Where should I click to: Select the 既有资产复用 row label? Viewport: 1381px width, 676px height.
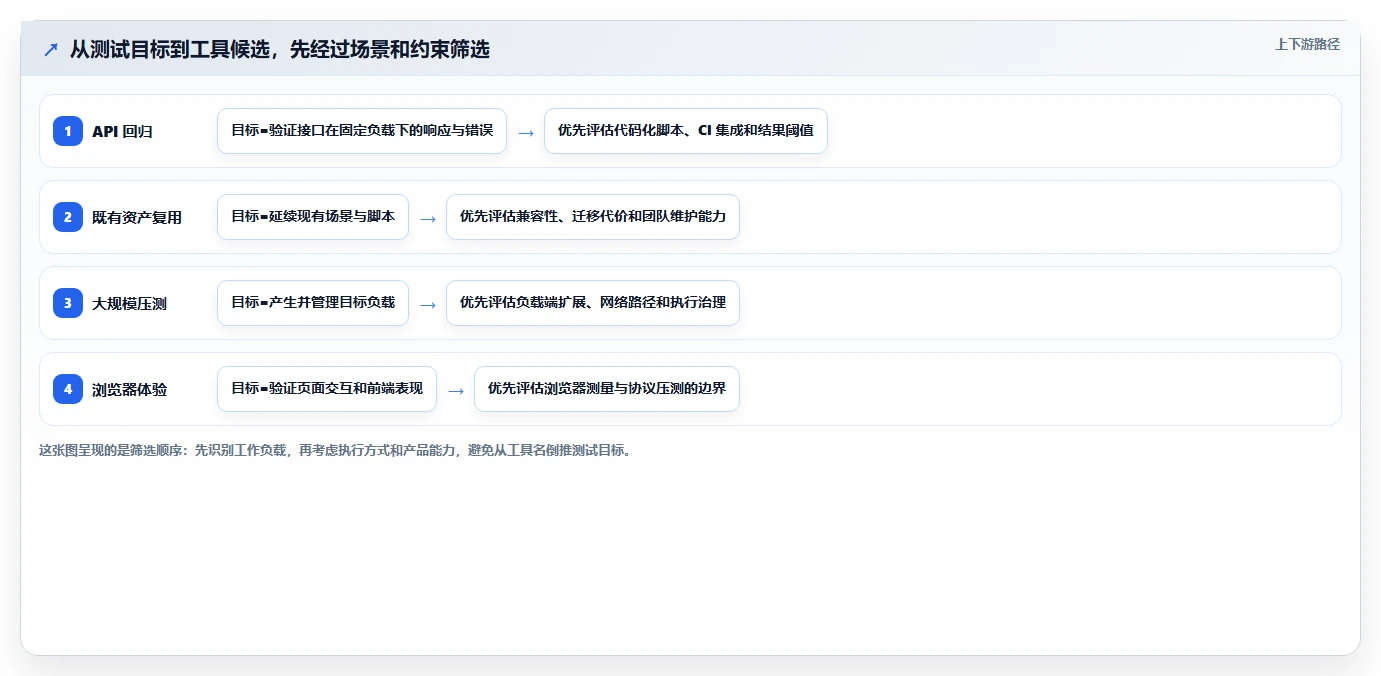pos(137,217)
